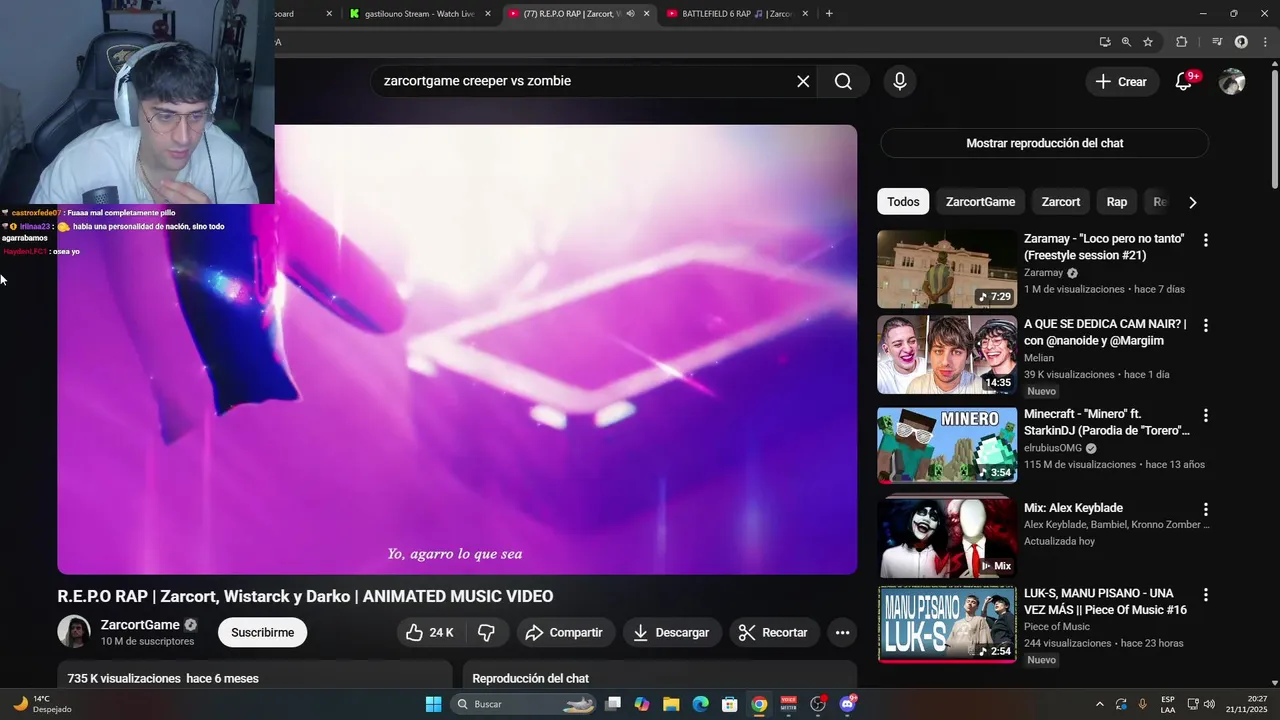Image resolution: width=1280 pixels, height=720 pixels.
Task: Open Copilot from taskbar
Action: 642,704
